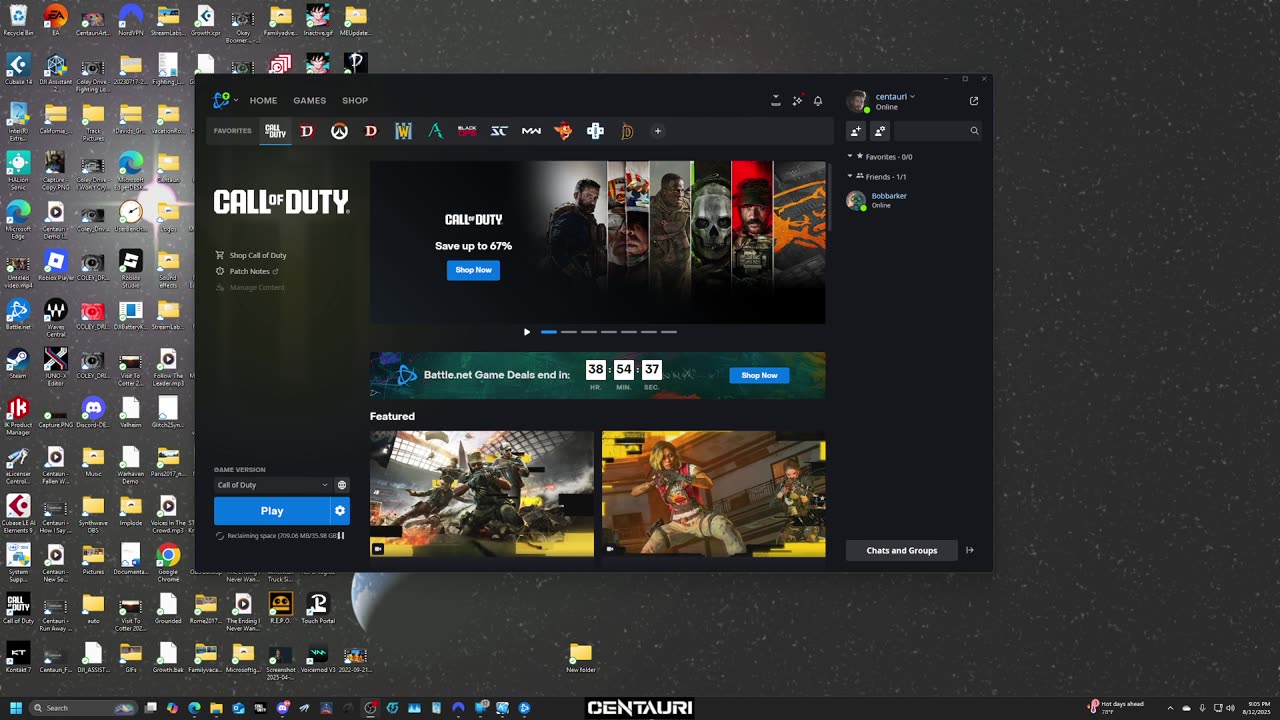This screenshot has height=720, width=1280.
Task: Open Overwatch from favorites bar
Action: (x=339, y=131)
